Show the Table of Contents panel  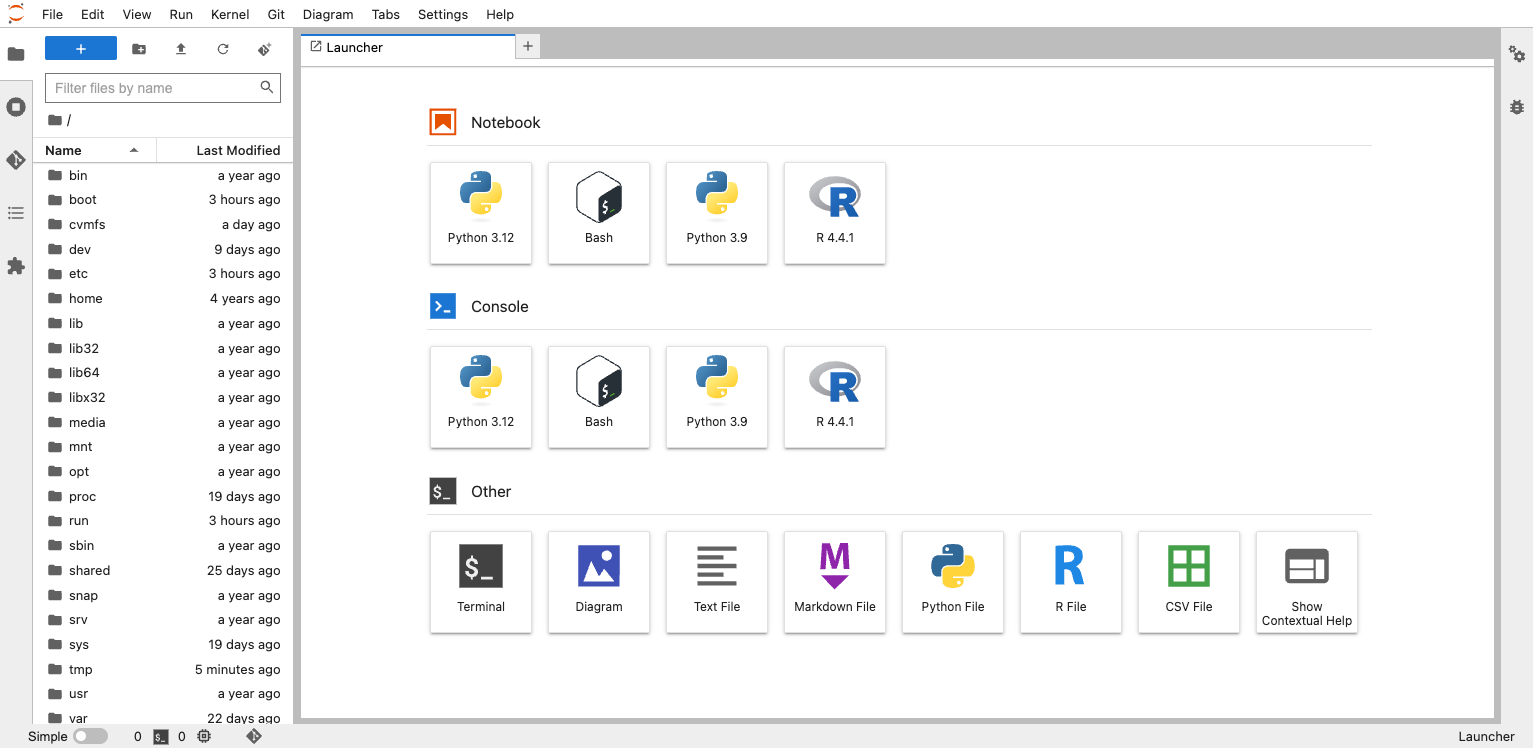[x=16, y=213]
